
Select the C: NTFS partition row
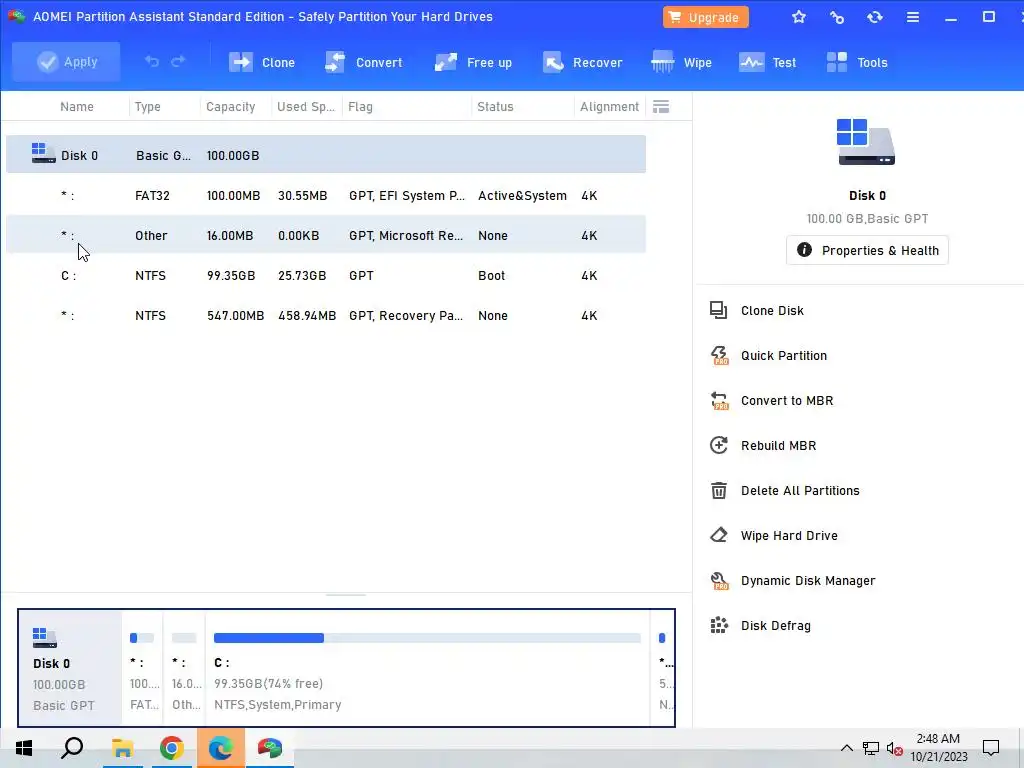(326, 275)
